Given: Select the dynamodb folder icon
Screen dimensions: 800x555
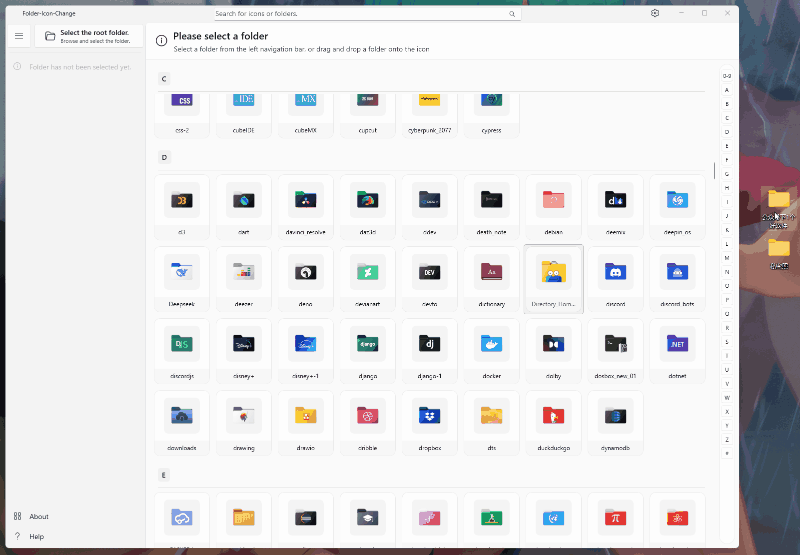Looking at the screenshot, I should pyautogui.click(x=615, y=423).
